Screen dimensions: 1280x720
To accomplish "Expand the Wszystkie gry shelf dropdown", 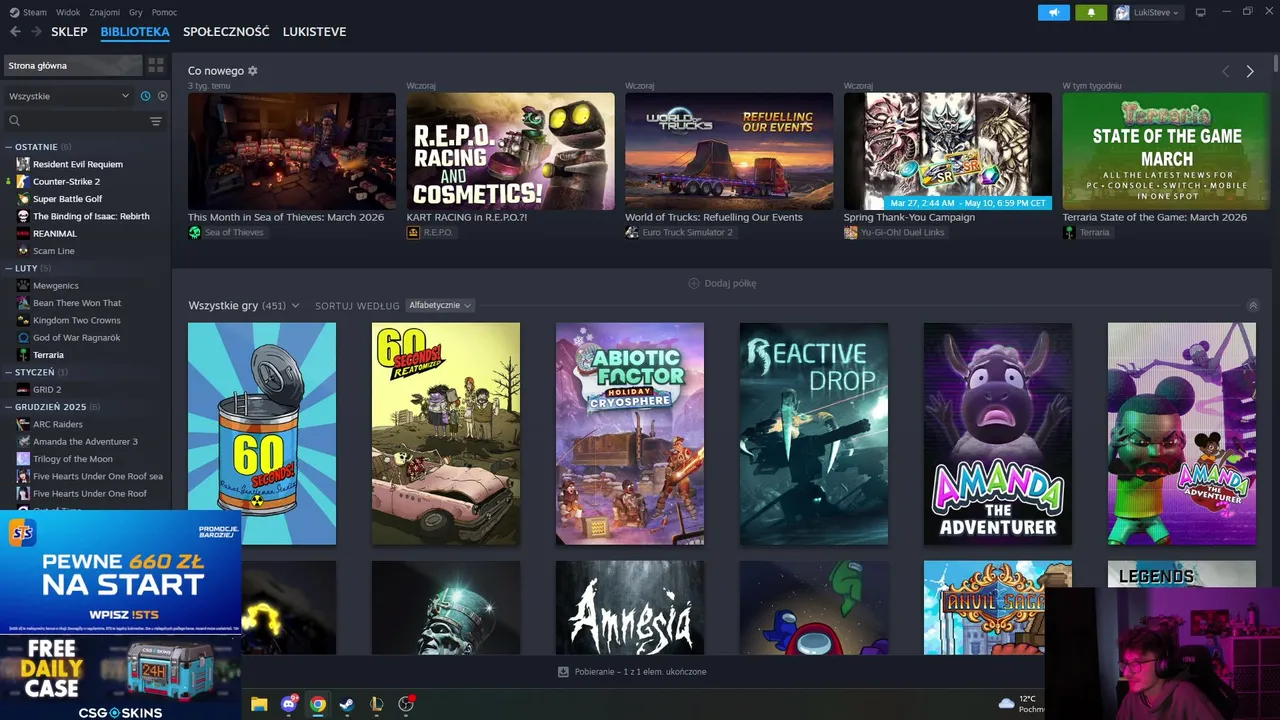I will (x=295, y=306).
